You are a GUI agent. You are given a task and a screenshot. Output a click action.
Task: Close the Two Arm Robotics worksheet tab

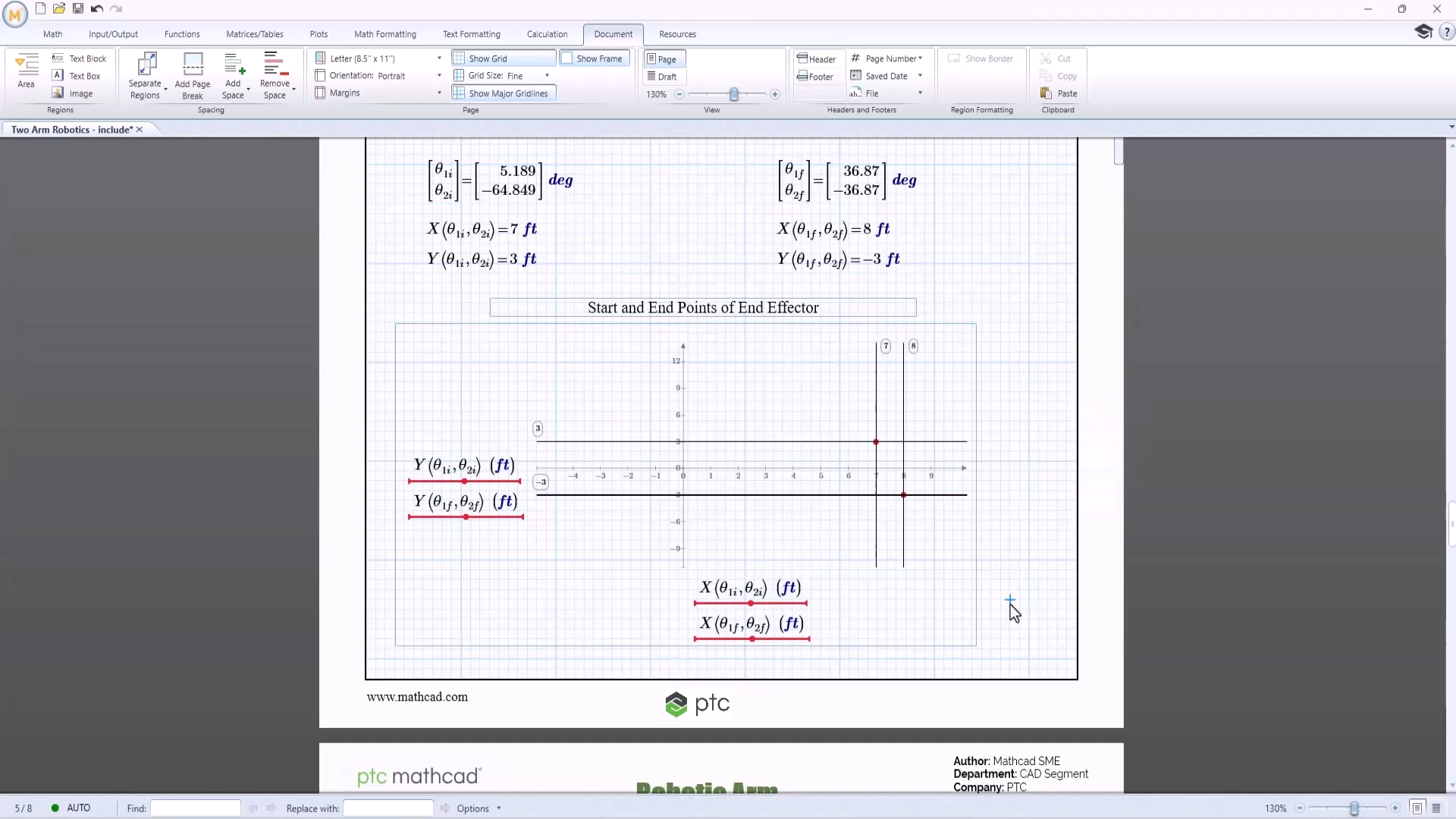pos(140,130)
